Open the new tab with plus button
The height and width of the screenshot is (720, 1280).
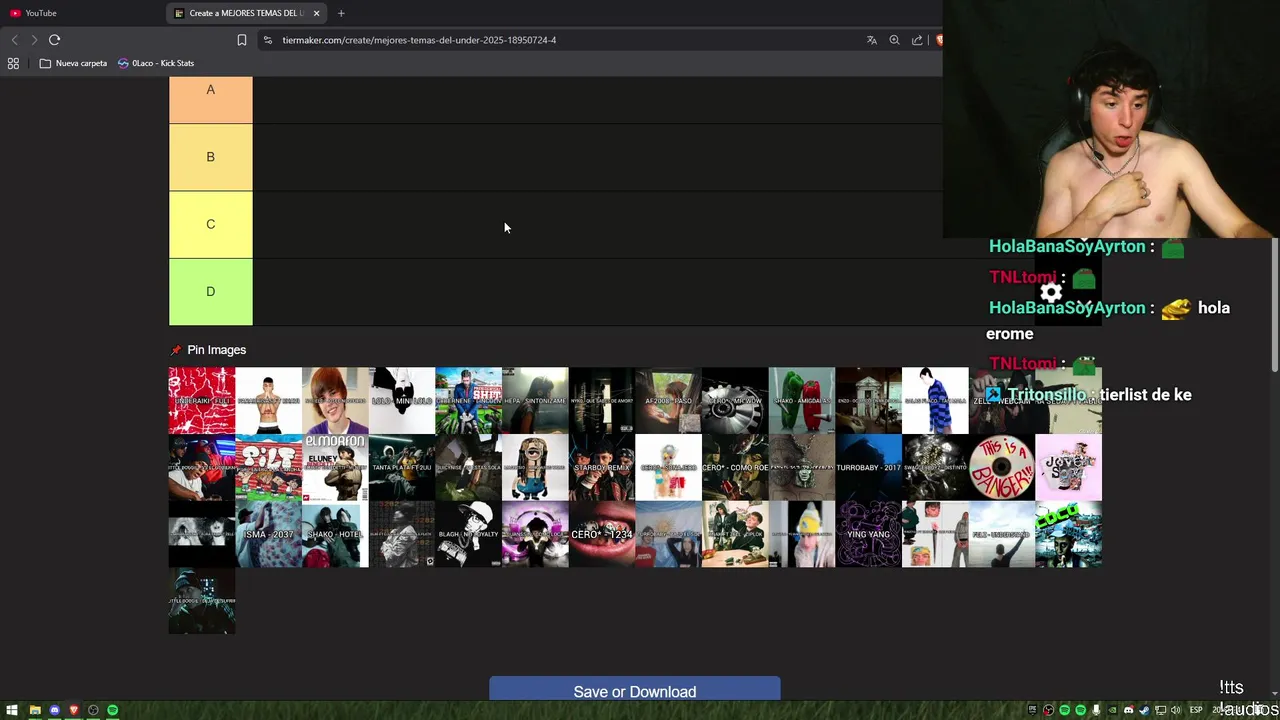coord(341,13)
